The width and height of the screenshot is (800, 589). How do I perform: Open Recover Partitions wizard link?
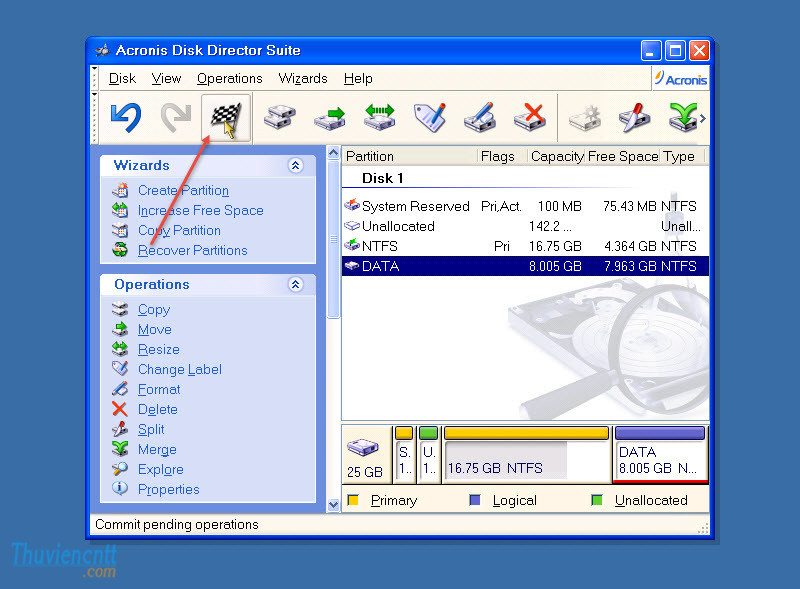point(192,251)
